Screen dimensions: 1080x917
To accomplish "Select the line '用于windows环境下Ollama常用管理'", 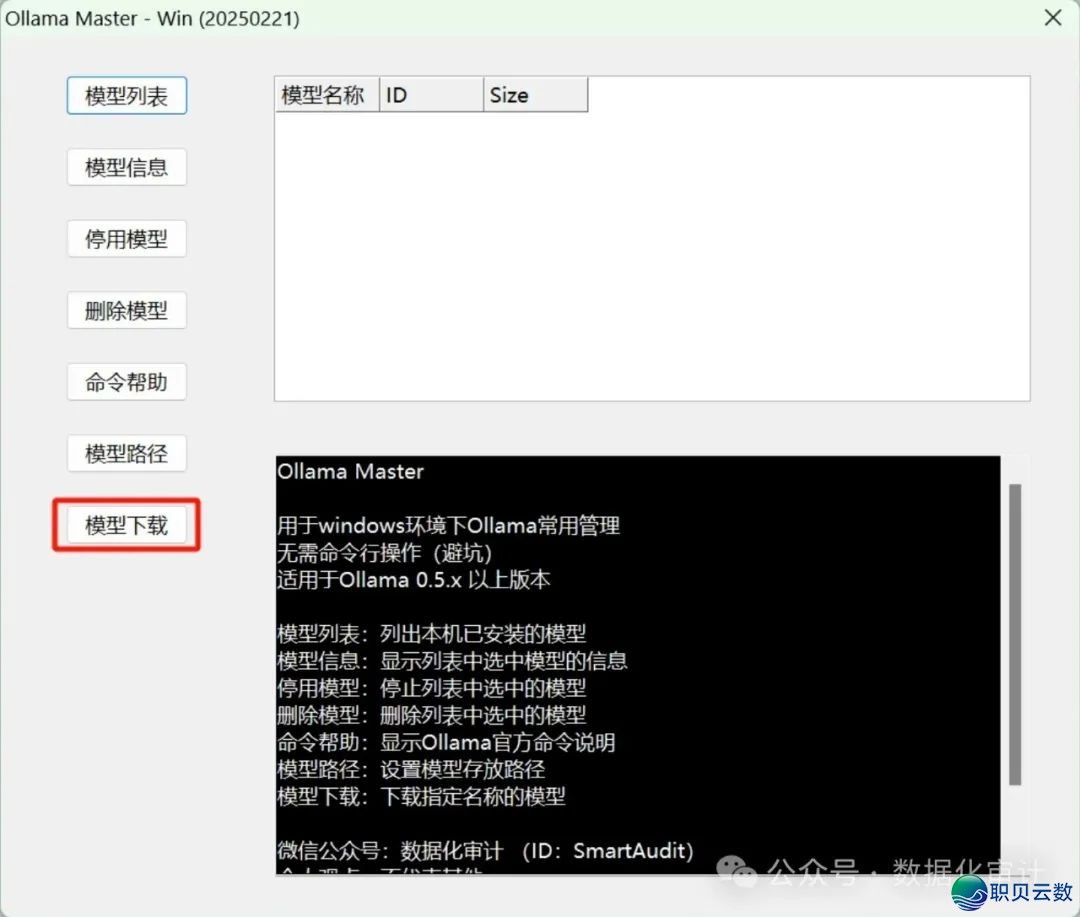I will [448, 526].
